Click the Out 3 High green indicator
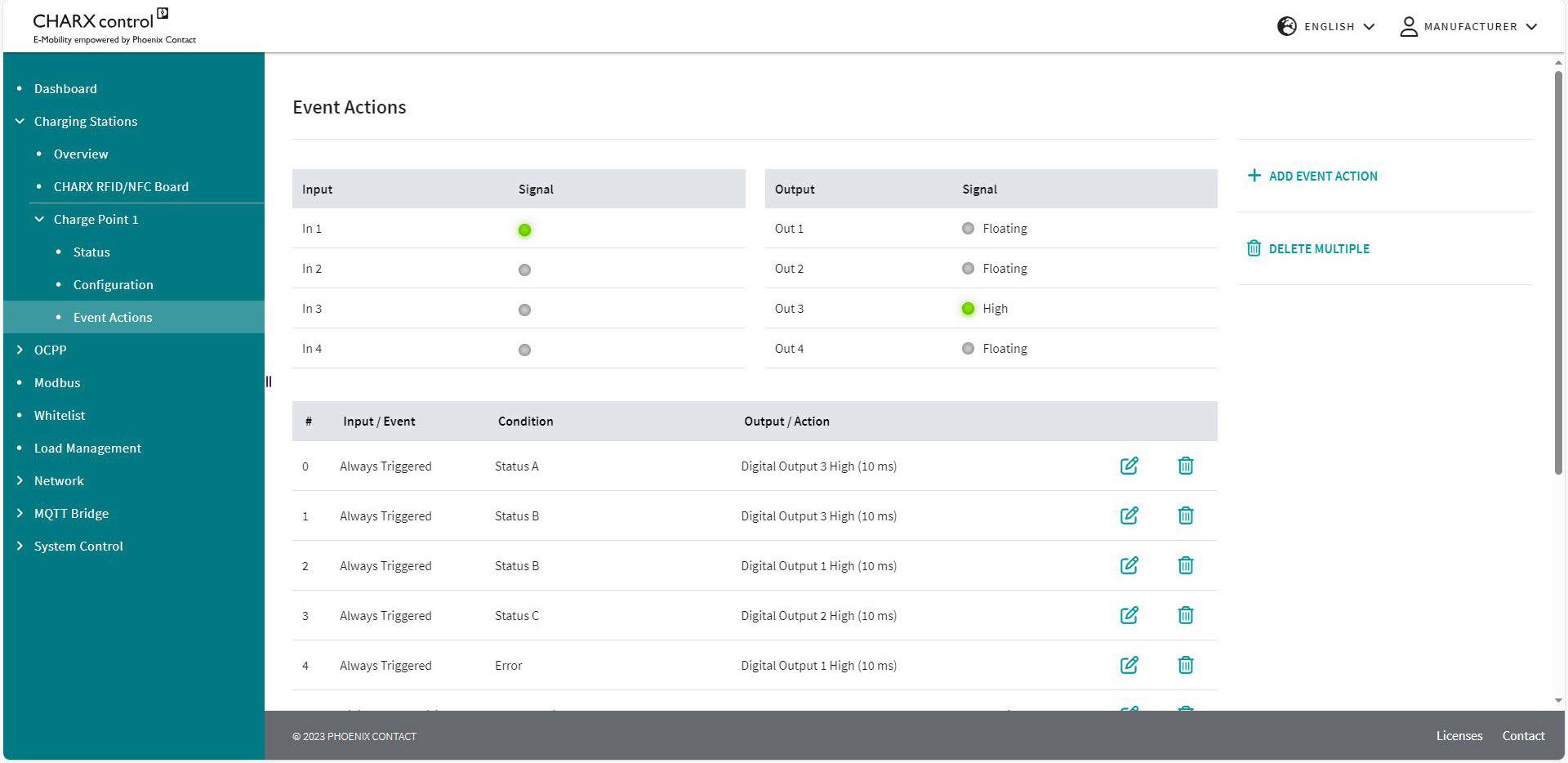Screen dimensions: 1568x763 (x=968, y=309)
